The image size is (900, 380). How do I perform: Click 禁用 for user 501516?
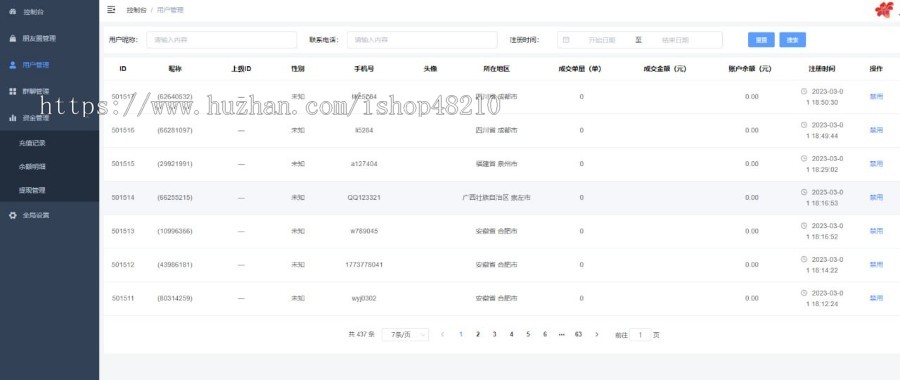(876, 130)
